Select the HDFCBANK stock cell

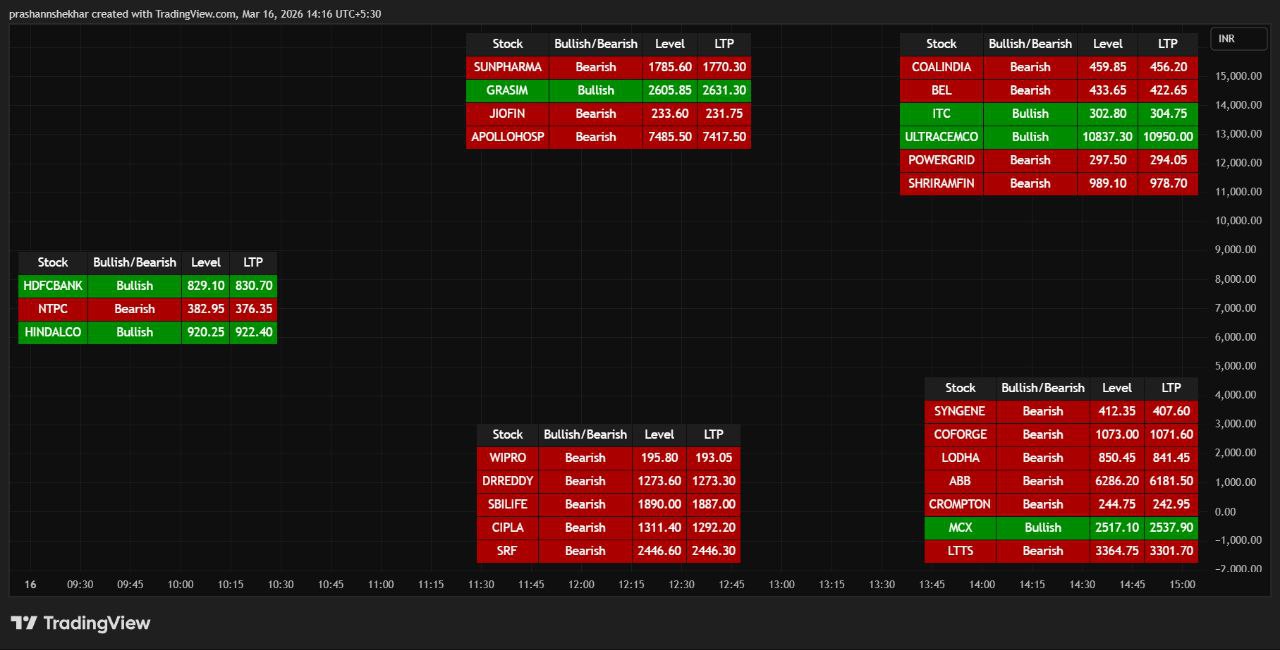pos(53,285)
